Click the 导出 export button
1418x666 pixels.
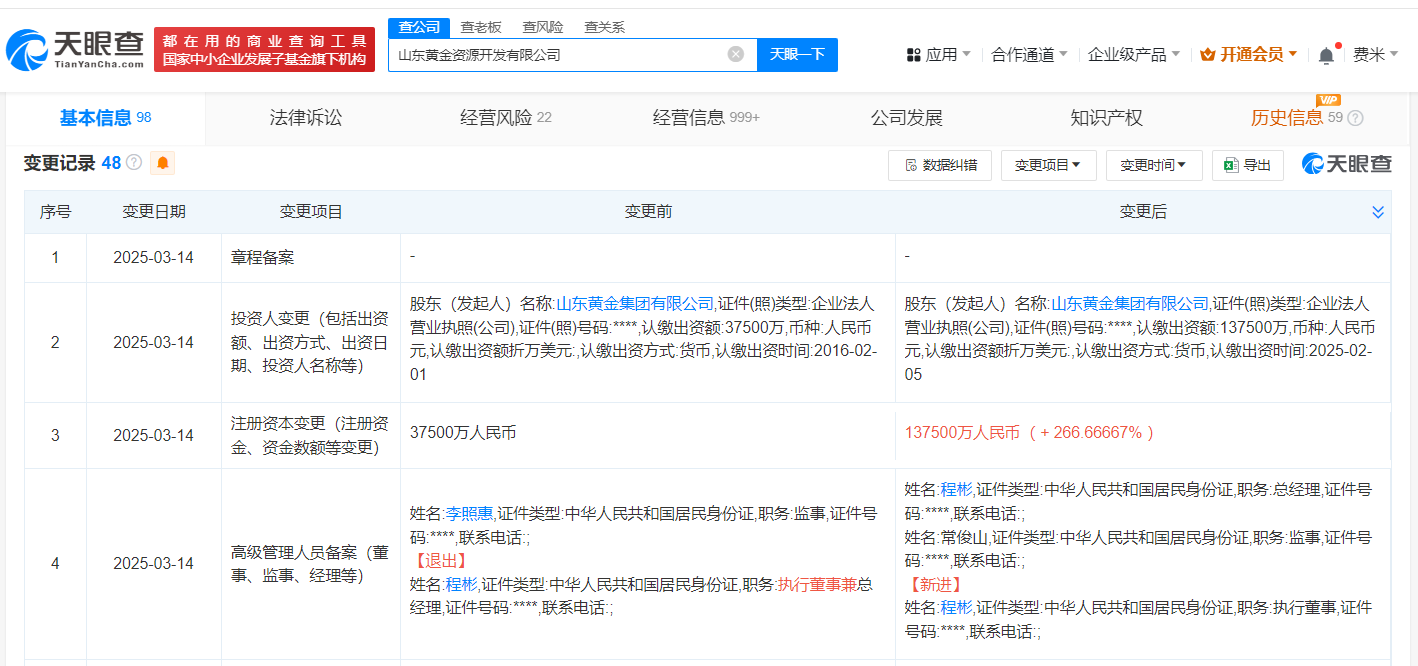1247,165
